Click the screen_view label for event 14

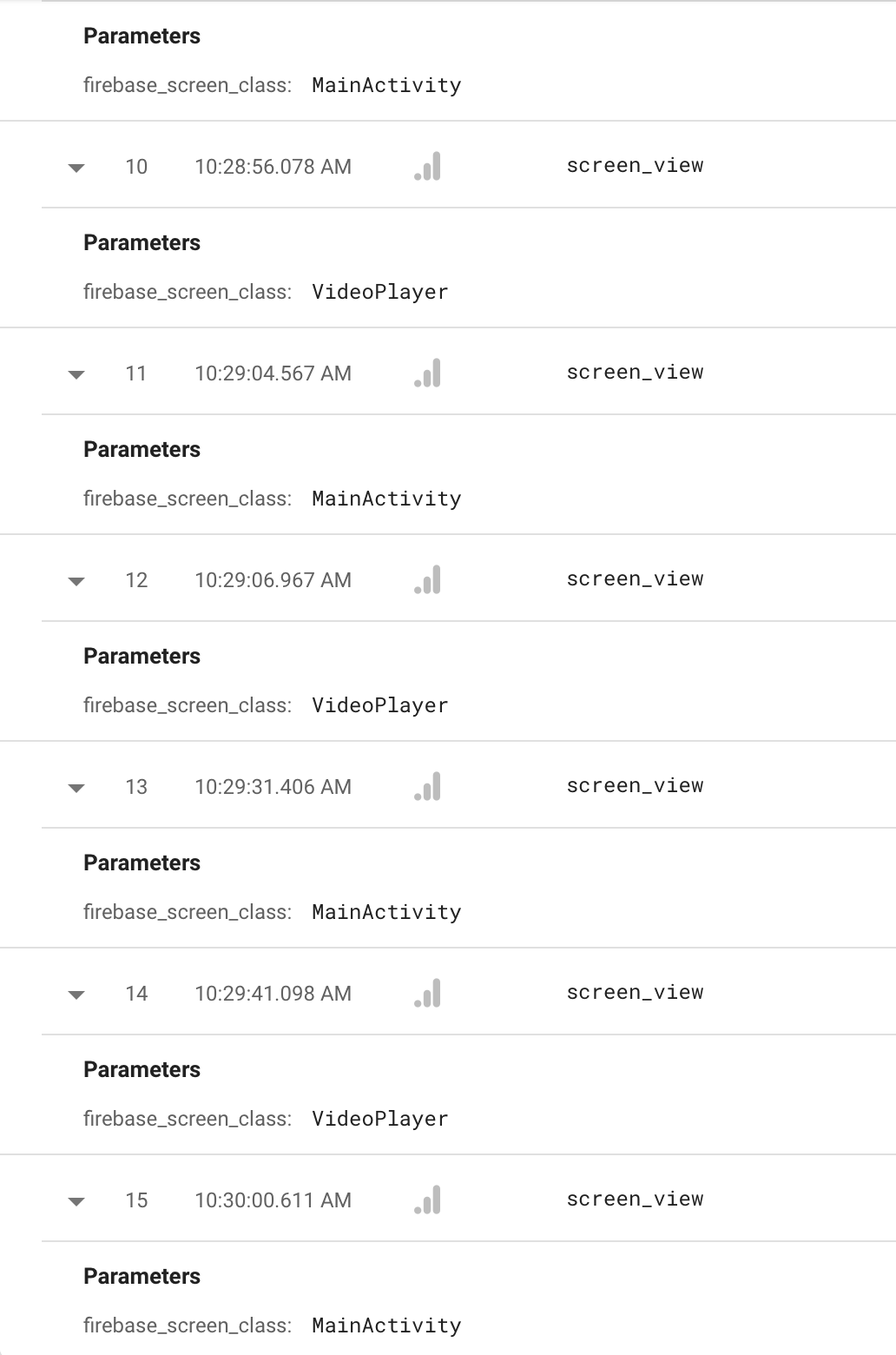click(x=635, y=992)
